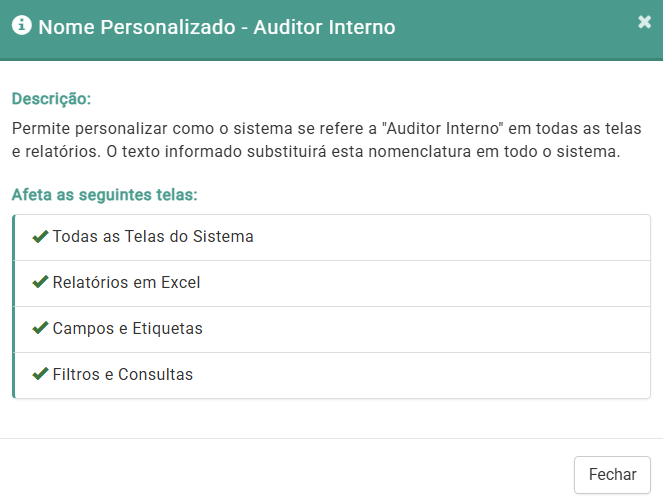Close the dialog with the X icon
663x502 pixels.
(x=644, y=22)
